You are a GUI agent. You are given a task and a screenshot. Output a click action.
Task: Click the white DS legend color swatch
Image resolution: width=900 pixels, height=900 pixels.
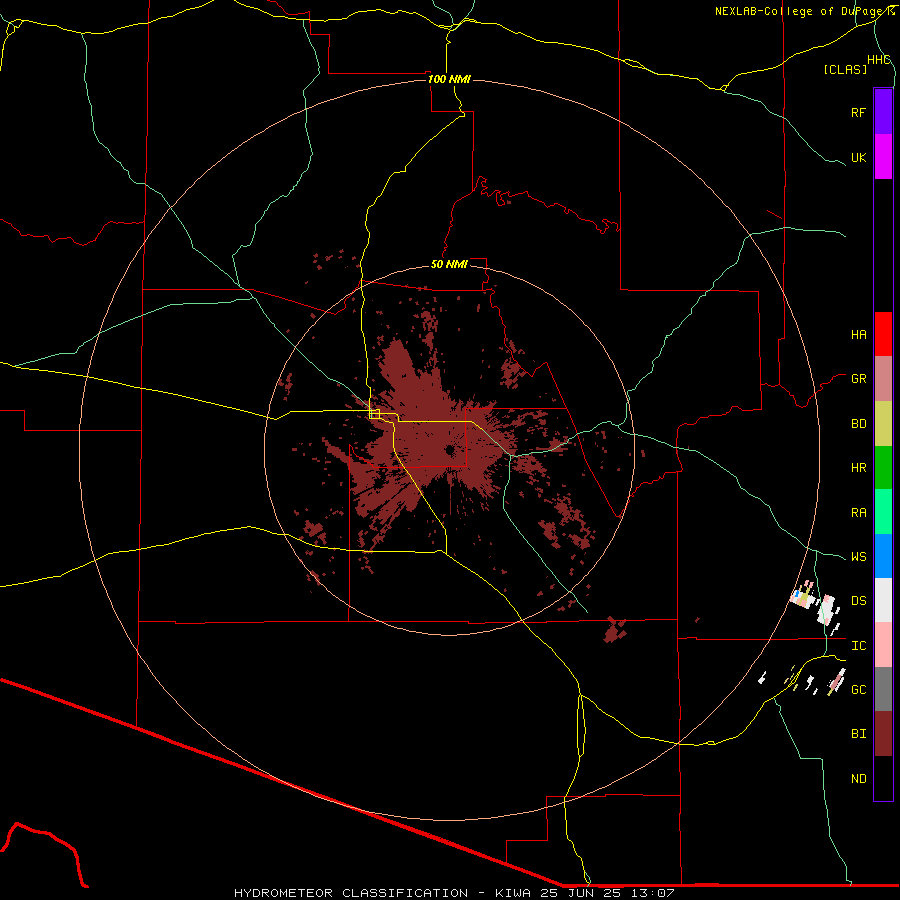click(x=883, y=600)
